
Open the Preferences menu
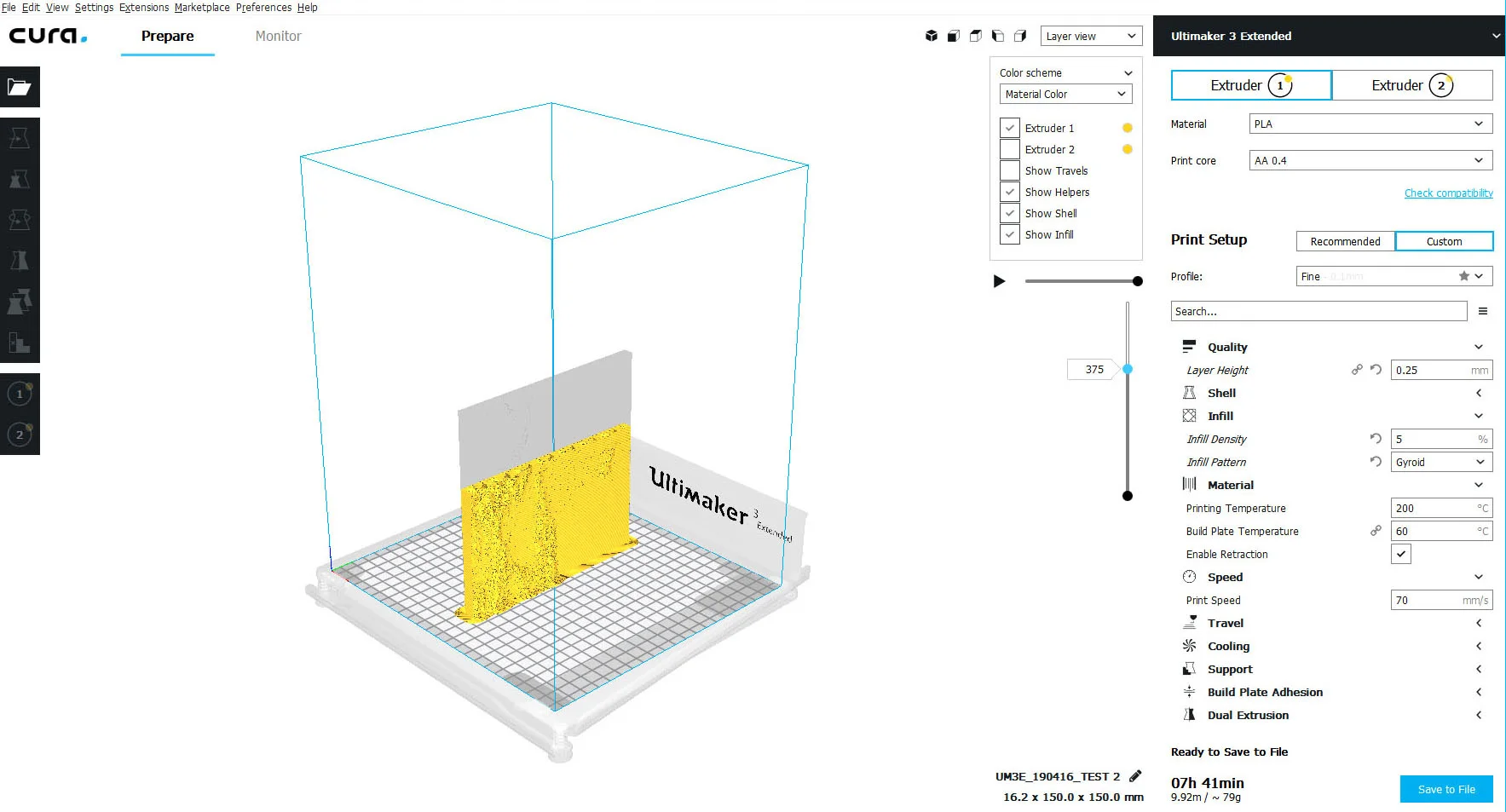point(263,7)
